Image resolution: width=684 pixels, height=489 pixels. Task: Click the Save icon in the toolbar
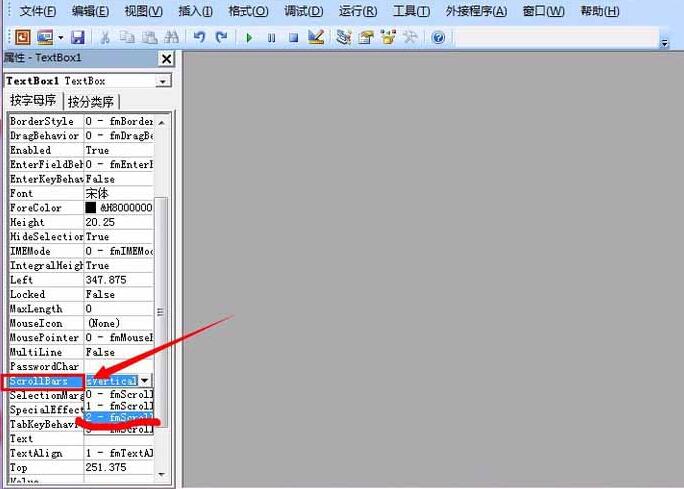coord(77,37)
